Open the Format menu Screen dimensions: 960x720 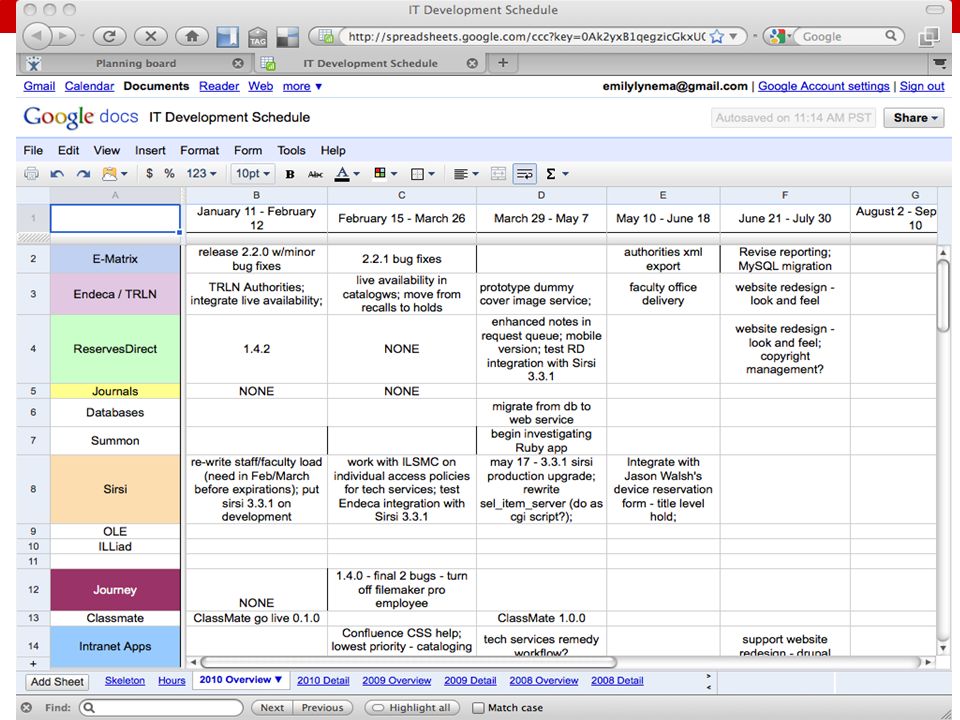(x=200, y=151)
